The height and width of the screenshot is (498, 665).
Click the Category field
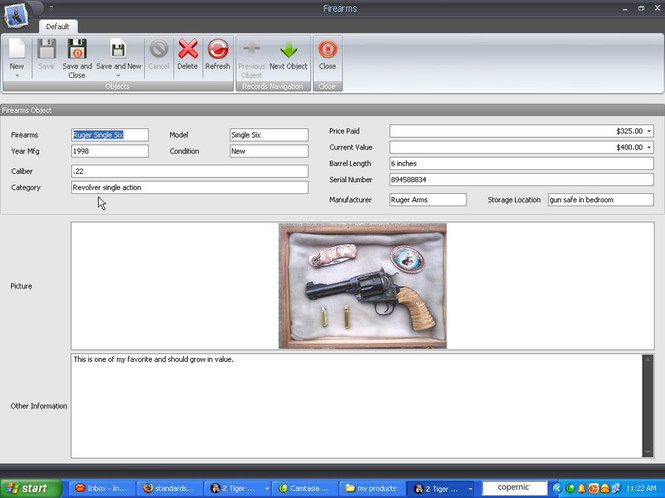point(190,187)
